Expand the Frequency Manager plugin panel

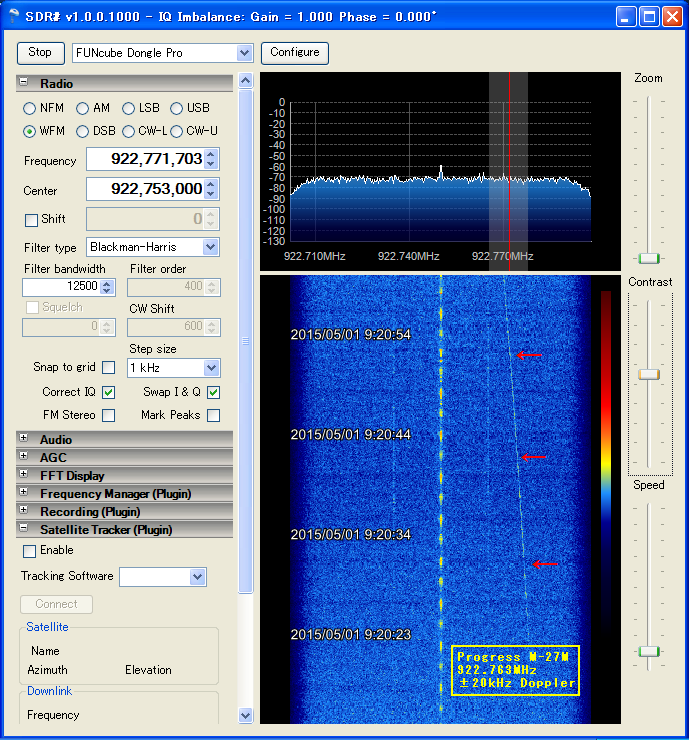click(24, 494)
